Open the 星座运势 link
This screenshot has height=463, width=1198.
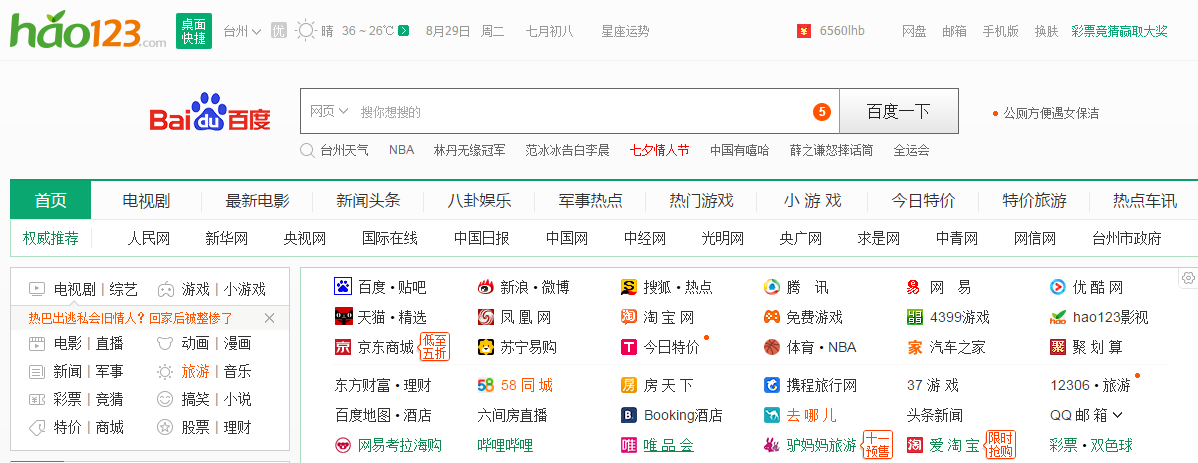[625, 31]
